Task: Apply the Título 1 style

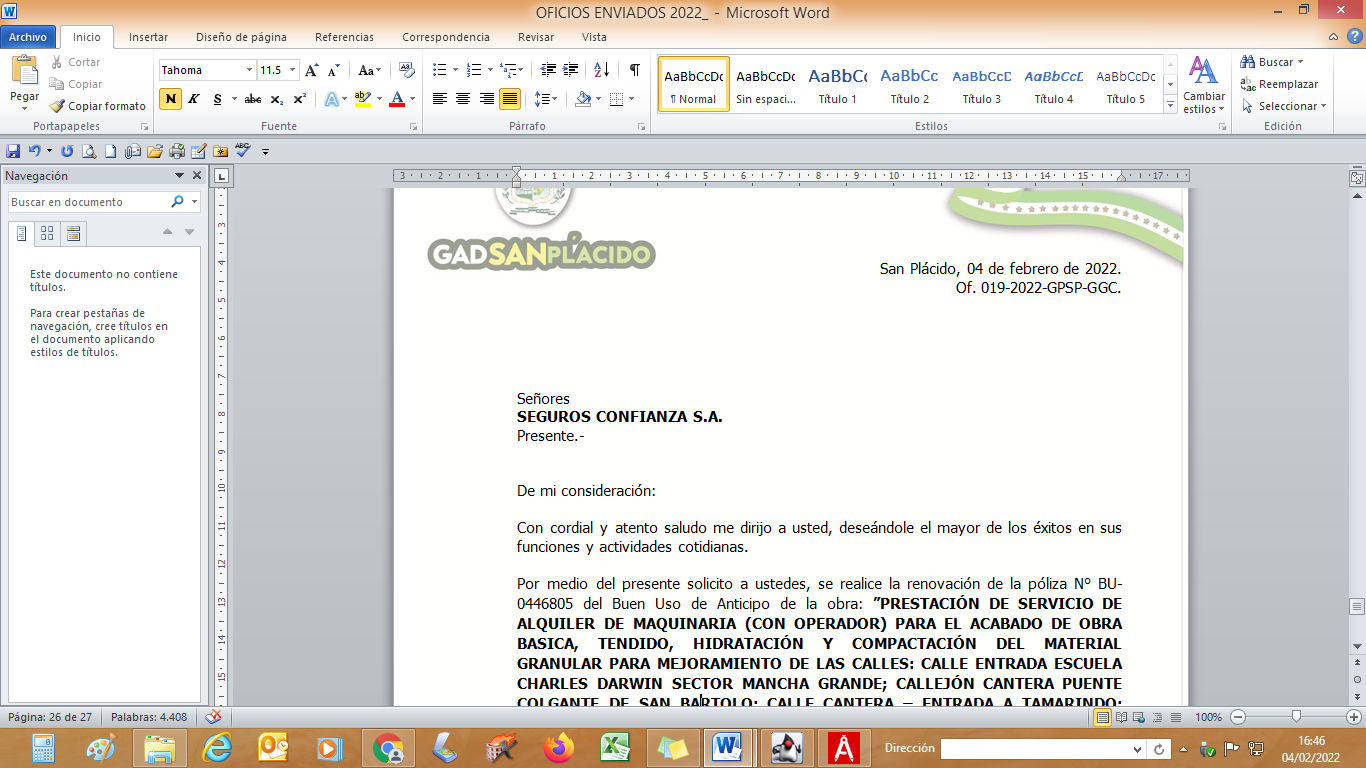Action: point(838,84)
